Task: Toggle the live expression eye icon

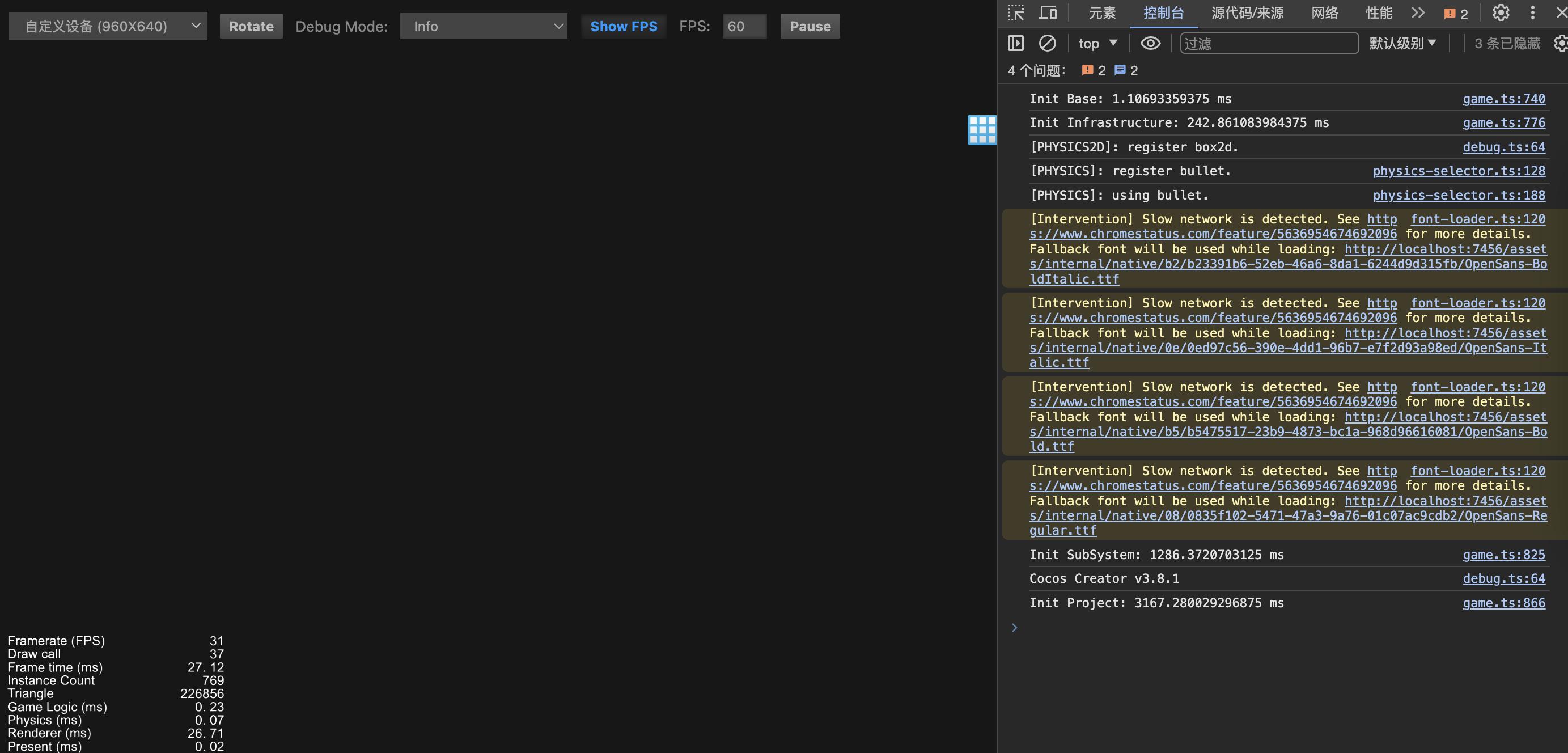Action: (1150, 43)
